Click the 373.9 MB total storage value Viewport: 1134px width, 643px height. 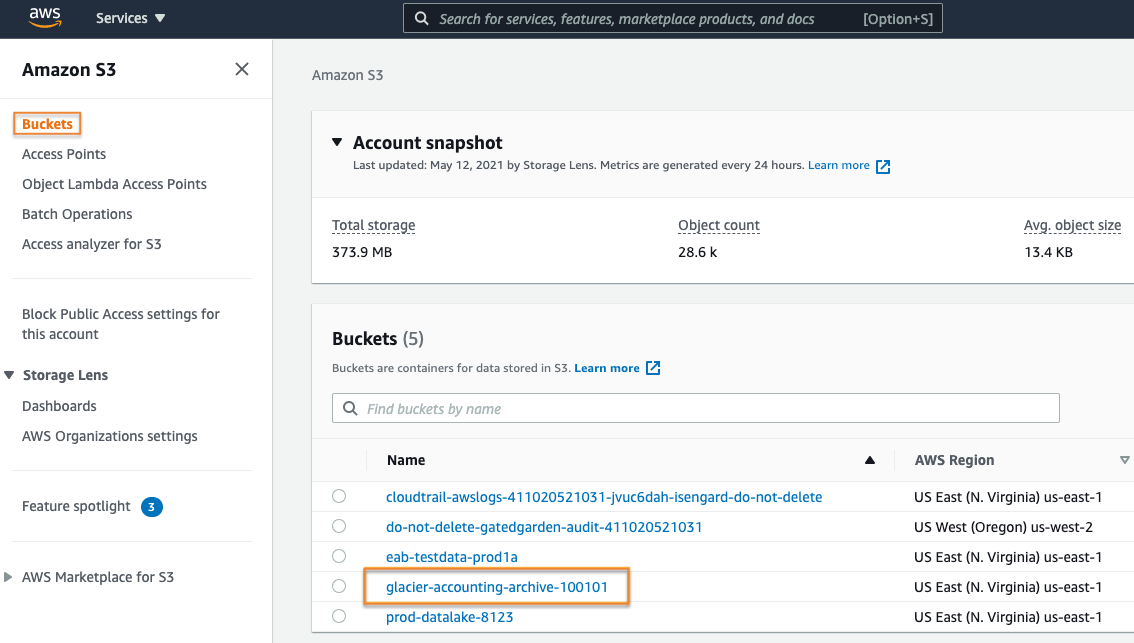(x=362, y=252)
